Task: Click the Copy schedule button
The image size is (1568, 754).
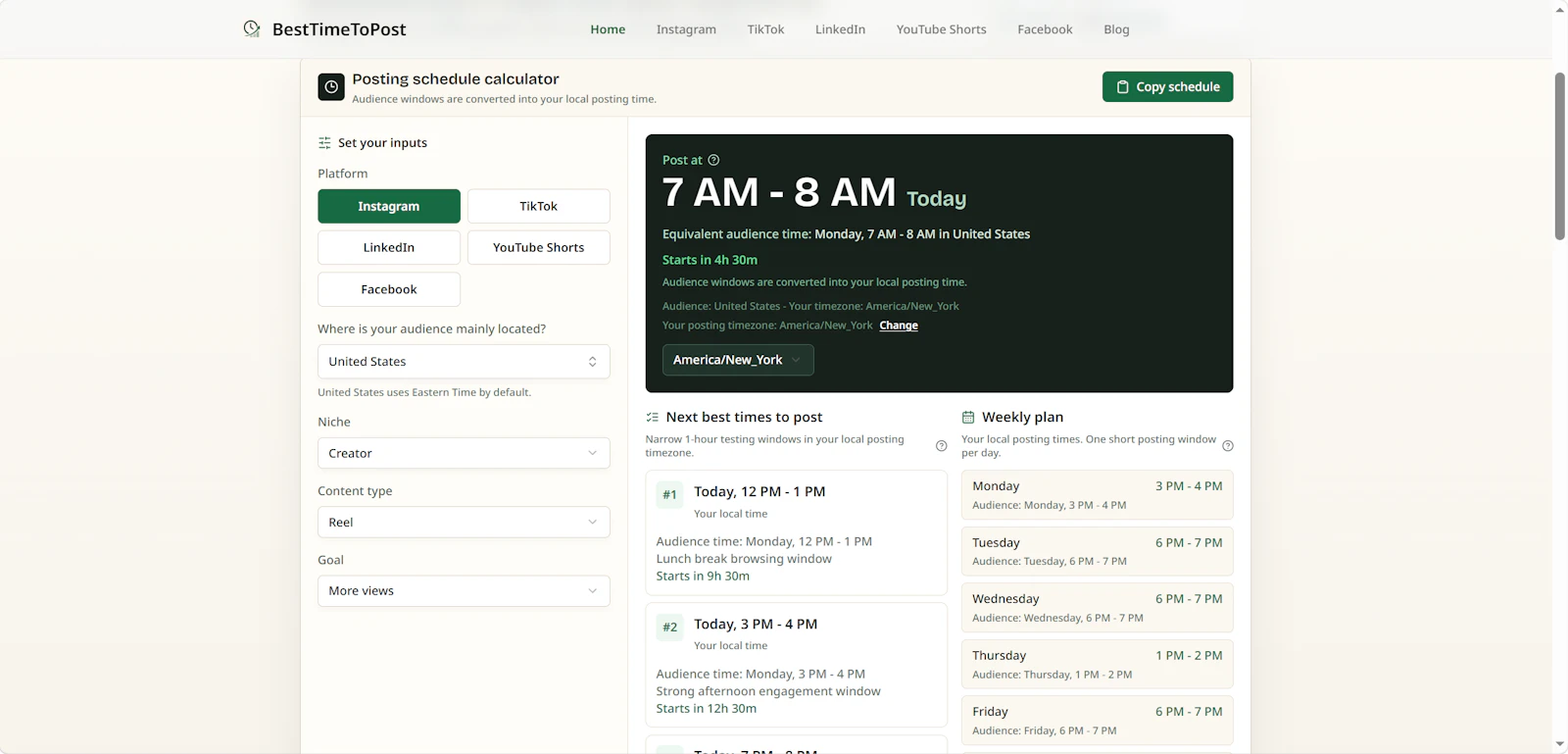Action: point(1167,87)
